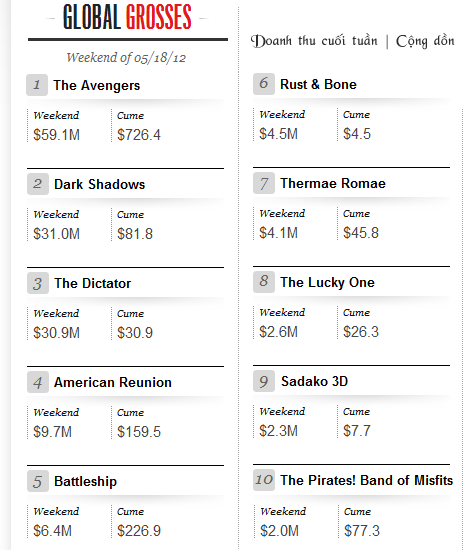Click Doanh thu cuối tuần label

[x=314, y=41]
